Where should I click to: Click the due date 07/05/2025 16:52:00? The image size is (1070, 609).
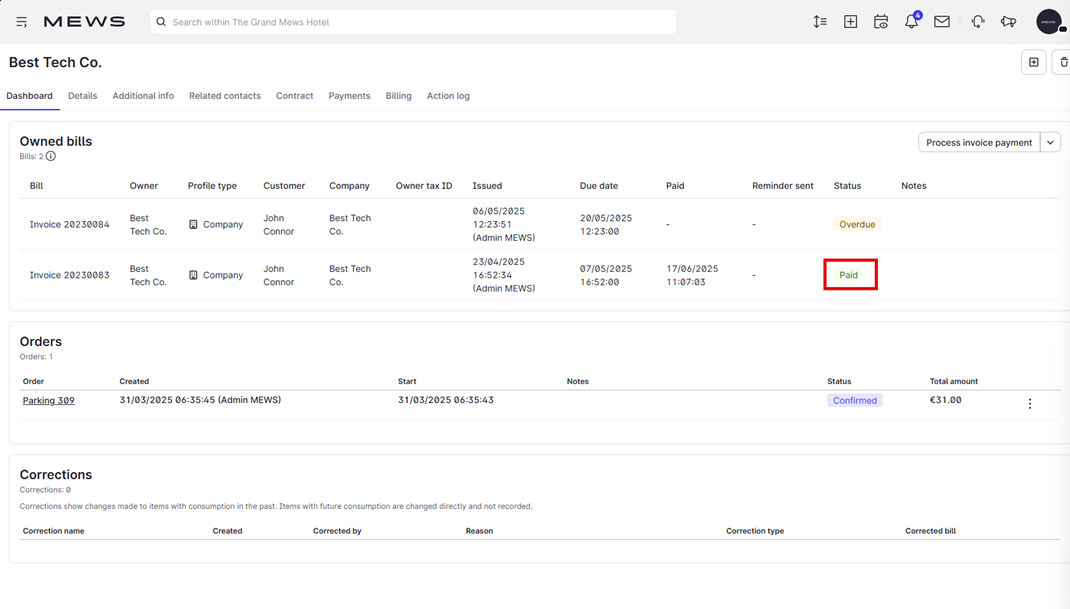(606, 275)
